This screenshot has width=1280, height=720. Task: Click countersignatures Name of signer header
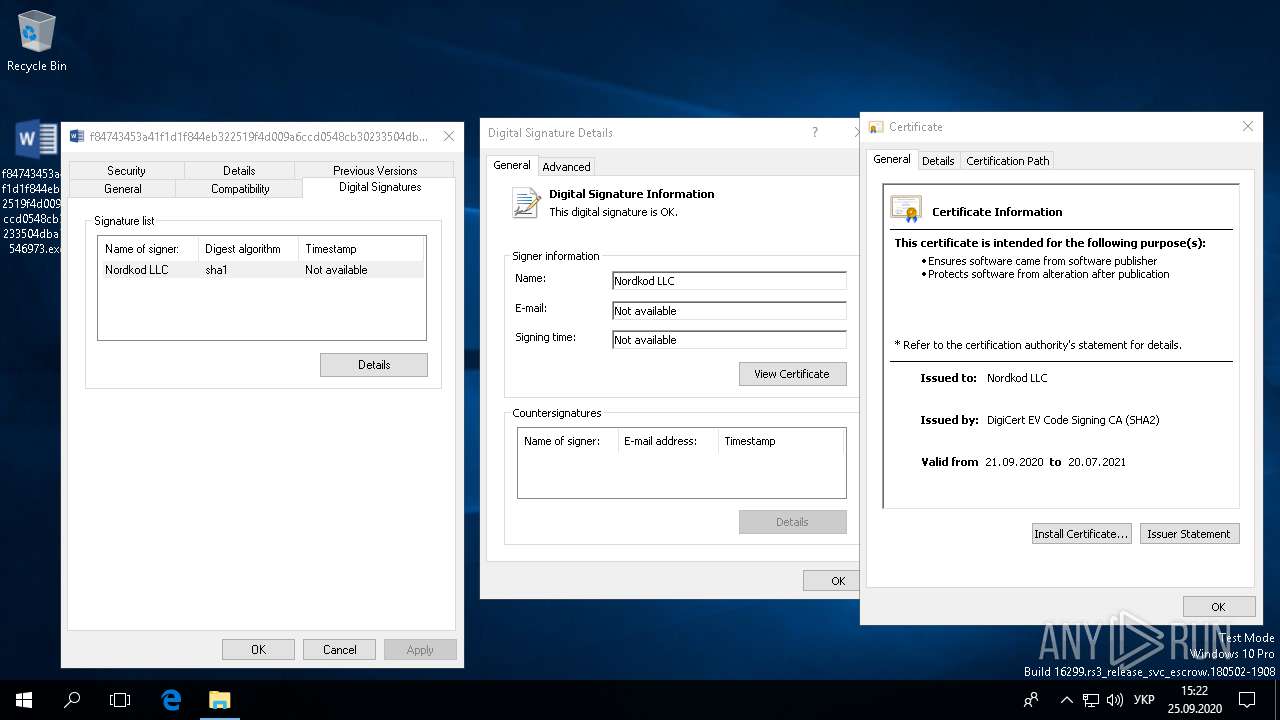(568, 441)
